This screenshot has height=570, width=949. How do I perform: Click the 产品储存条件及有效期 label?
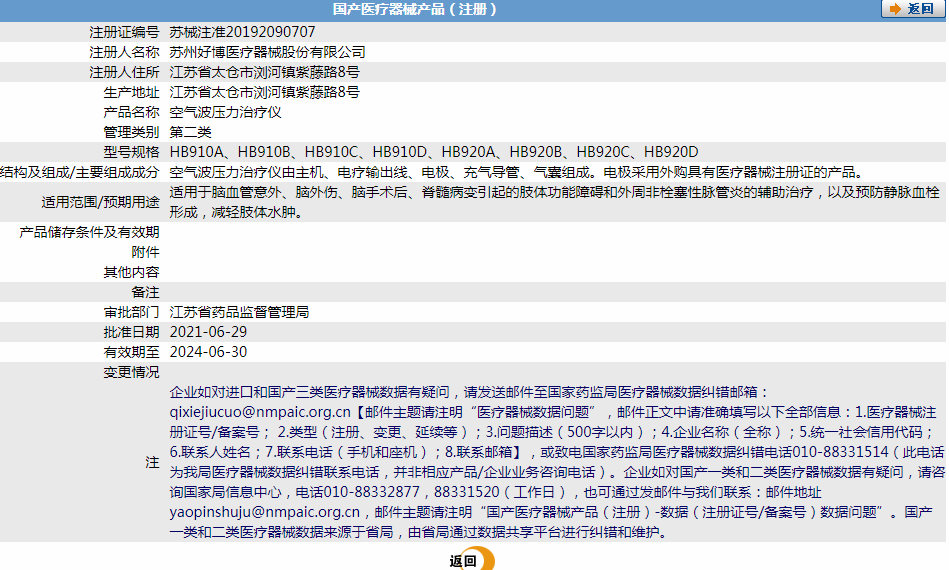[x=89, y=232]
